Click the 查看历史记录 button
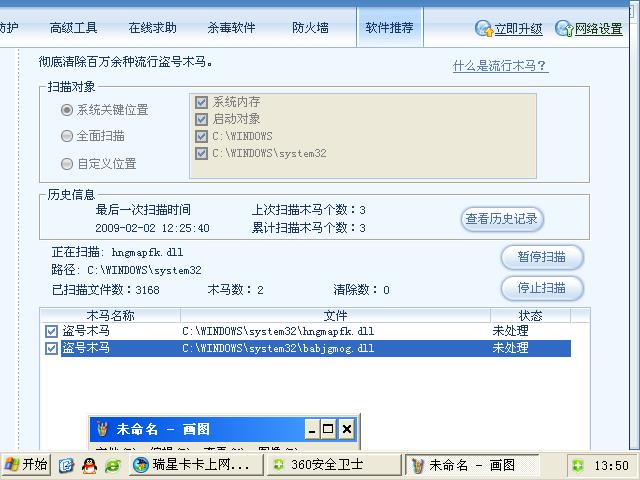 [502, 219]
